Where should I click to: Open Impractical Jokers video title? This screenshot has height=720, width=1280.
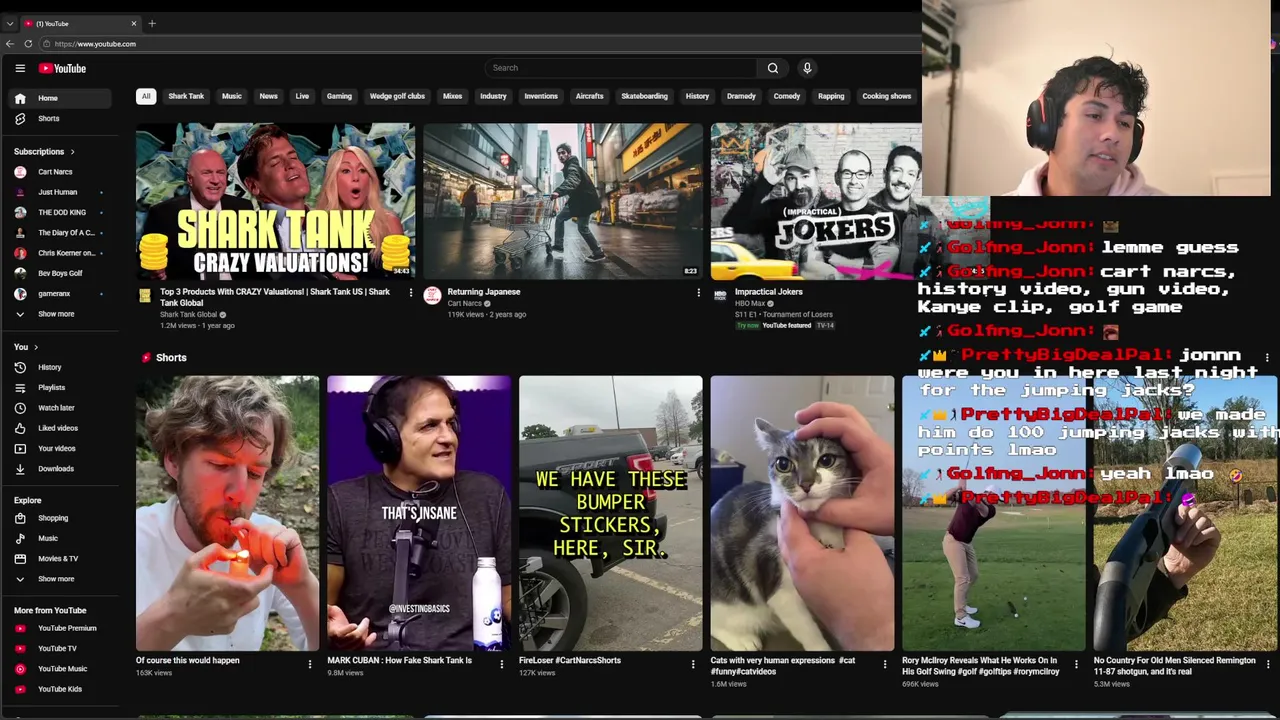(769, 292)
